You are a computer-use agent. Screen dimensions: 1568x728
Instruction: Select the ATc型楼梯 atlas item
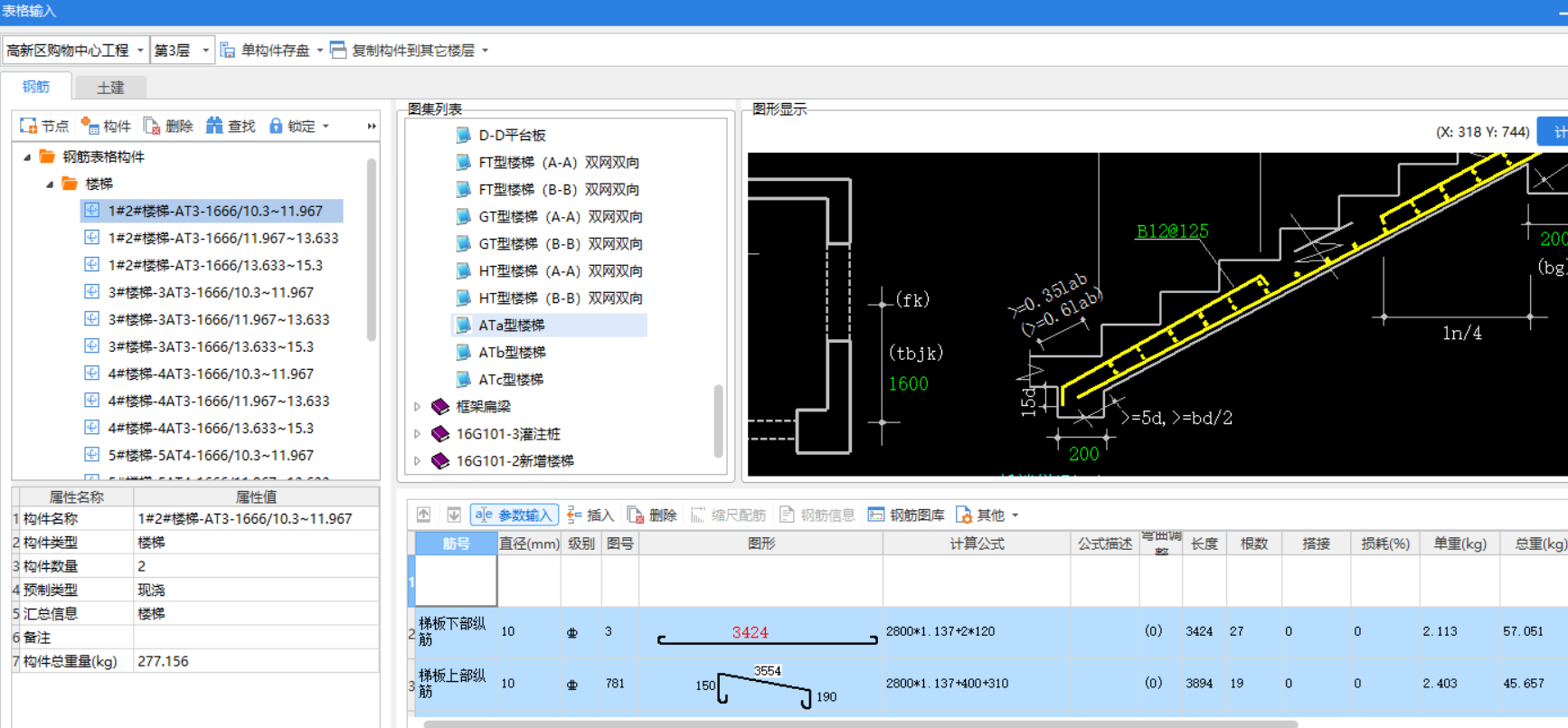(512, 379)
